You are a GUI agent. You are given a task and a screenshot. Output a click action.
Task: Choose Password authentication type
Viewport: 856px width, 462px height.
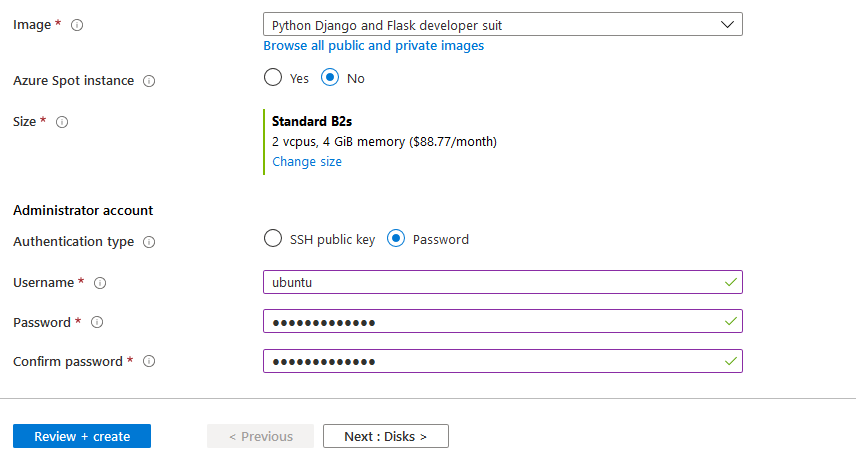tap(396, 239)
